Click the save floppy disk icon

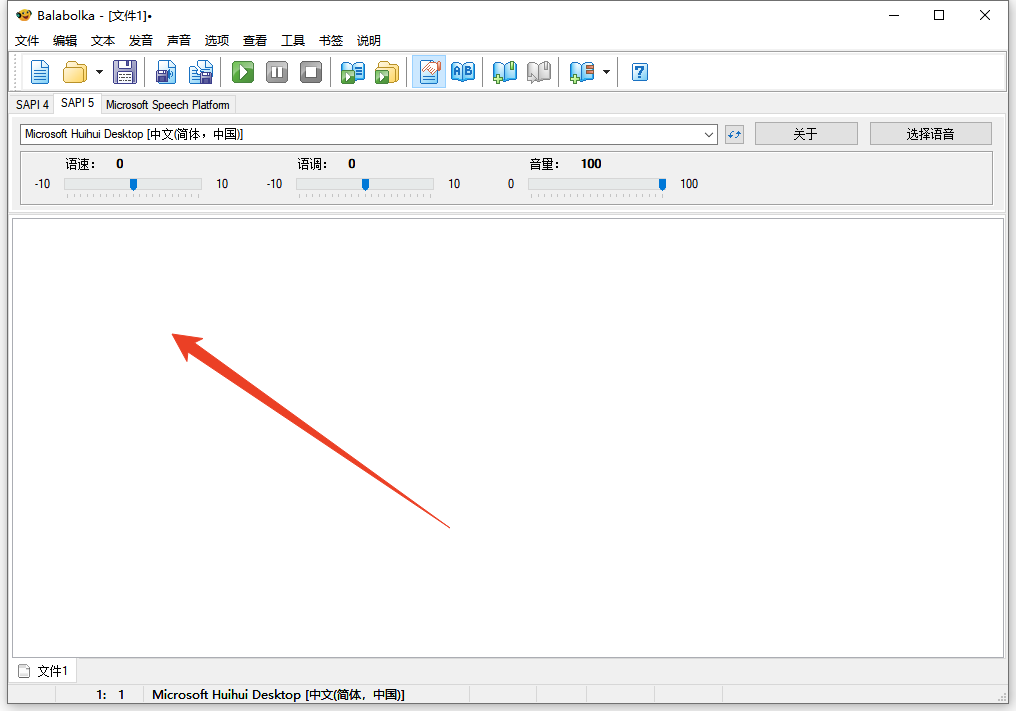click(125, 72)
